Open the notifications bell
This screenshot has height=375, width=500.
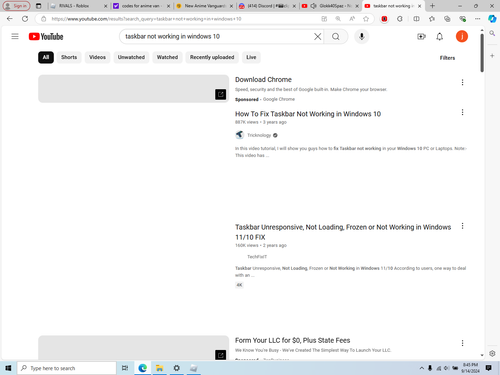(x=440, y=36)
